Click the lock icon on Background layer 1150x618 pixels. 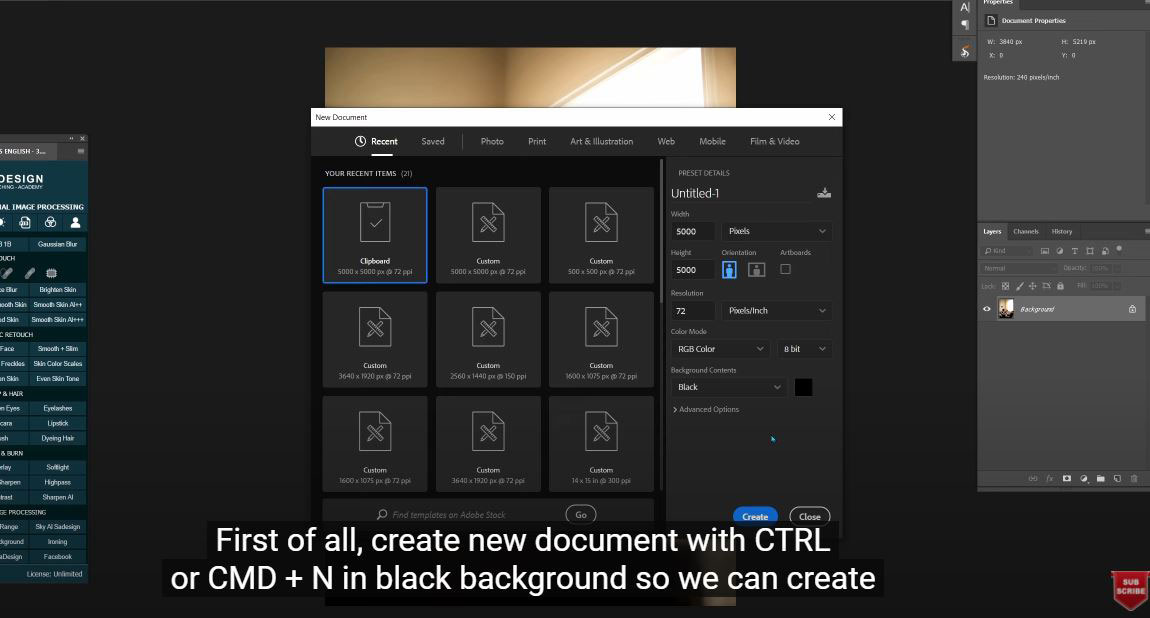coord(1132,309)
